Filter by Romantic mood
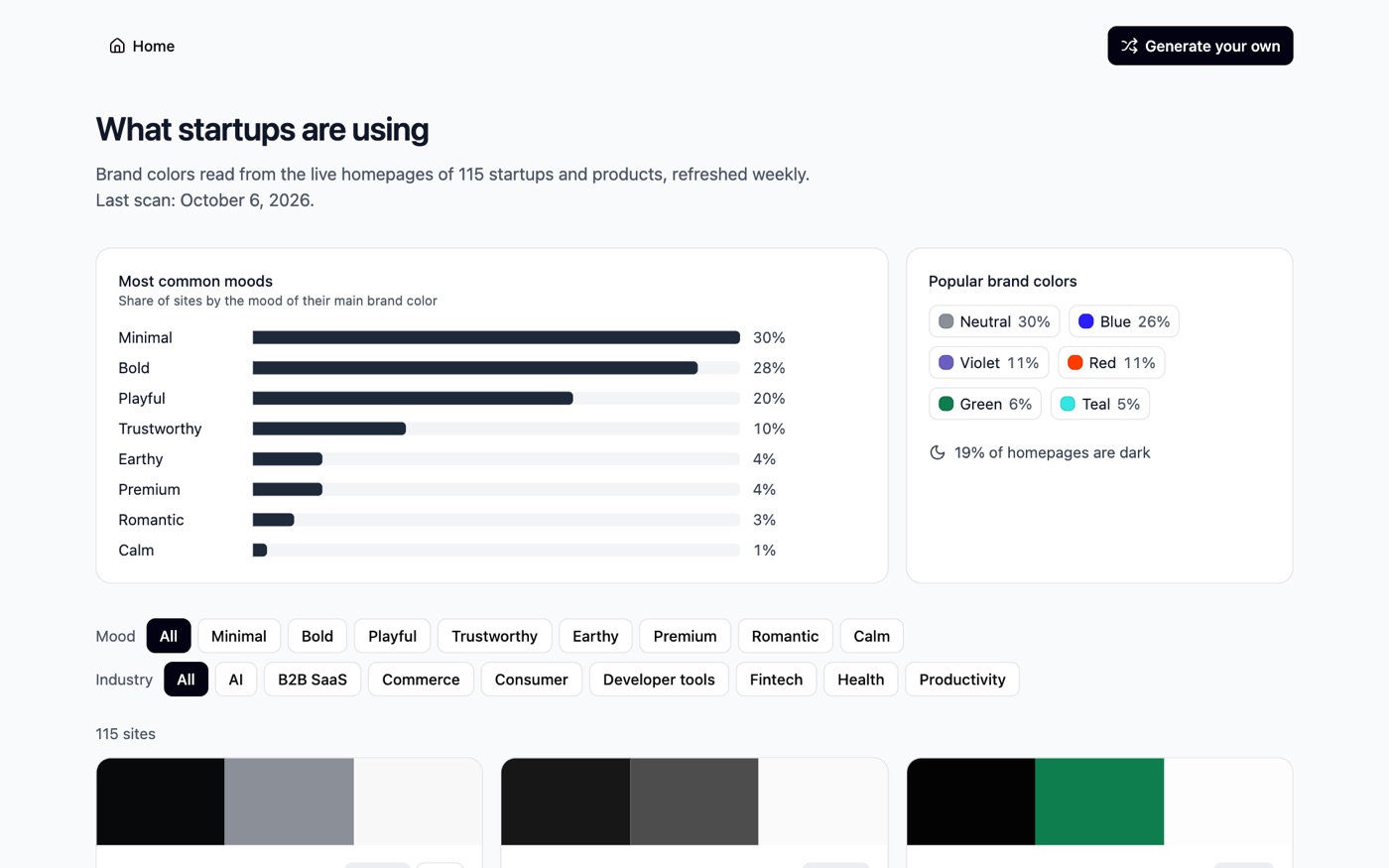Screen dimensions: 1389x868 786,636
